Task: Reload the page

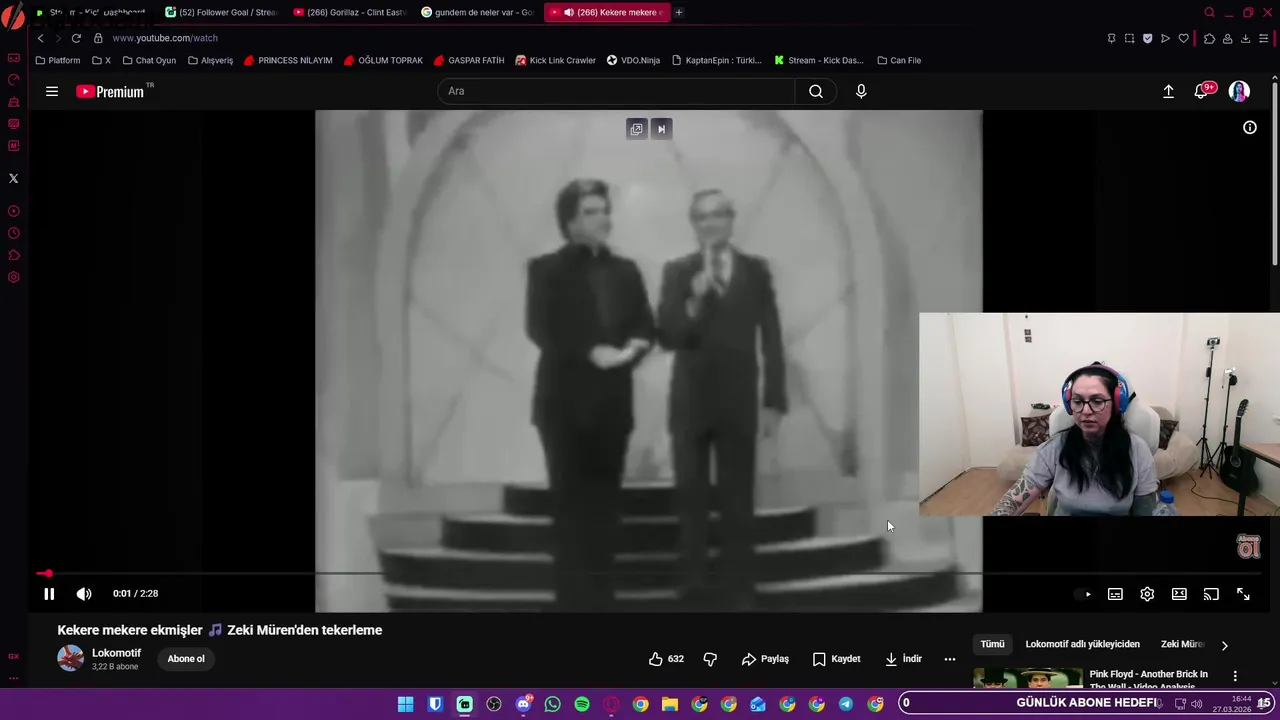Action: tap(76, 38)
